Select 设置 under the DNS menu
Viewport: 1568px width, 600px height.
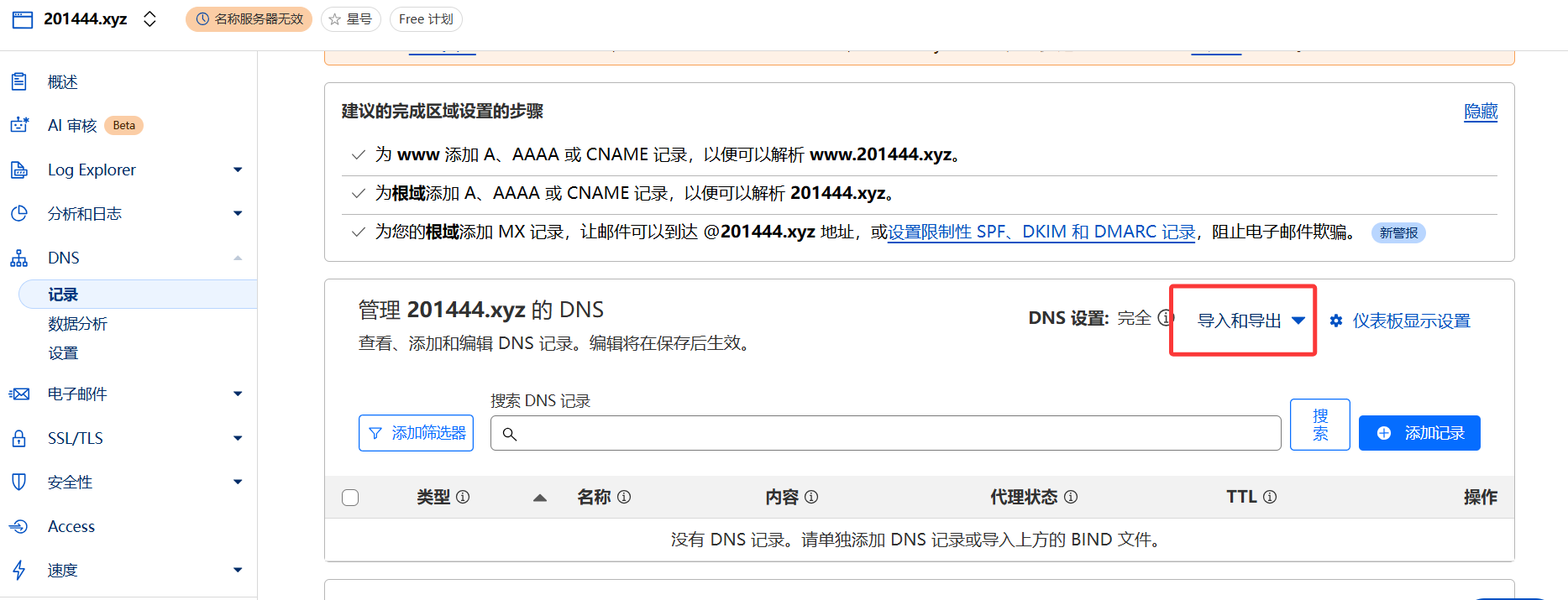[x=63, y=353]
